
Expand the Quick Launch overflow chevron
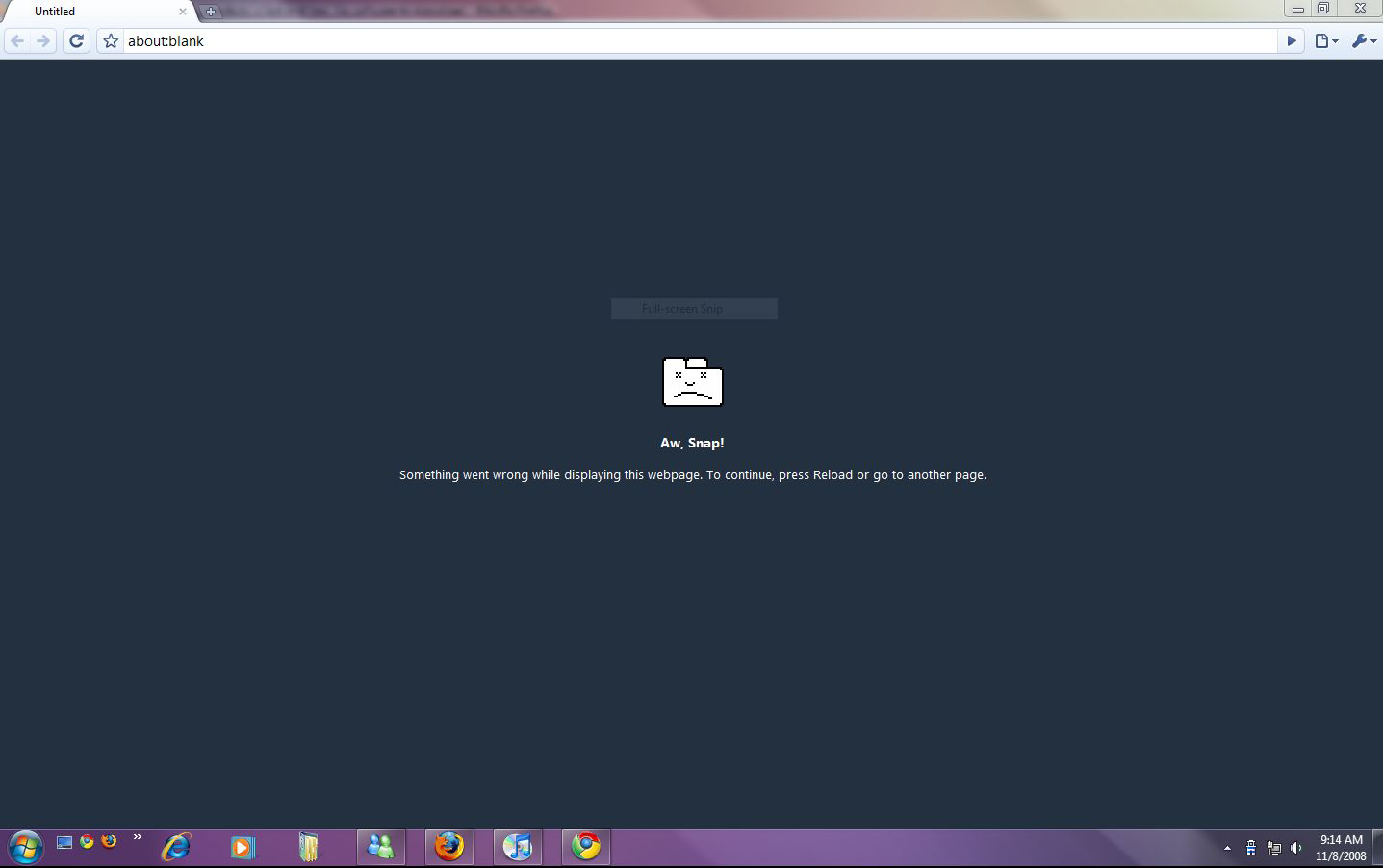point(138,837)
